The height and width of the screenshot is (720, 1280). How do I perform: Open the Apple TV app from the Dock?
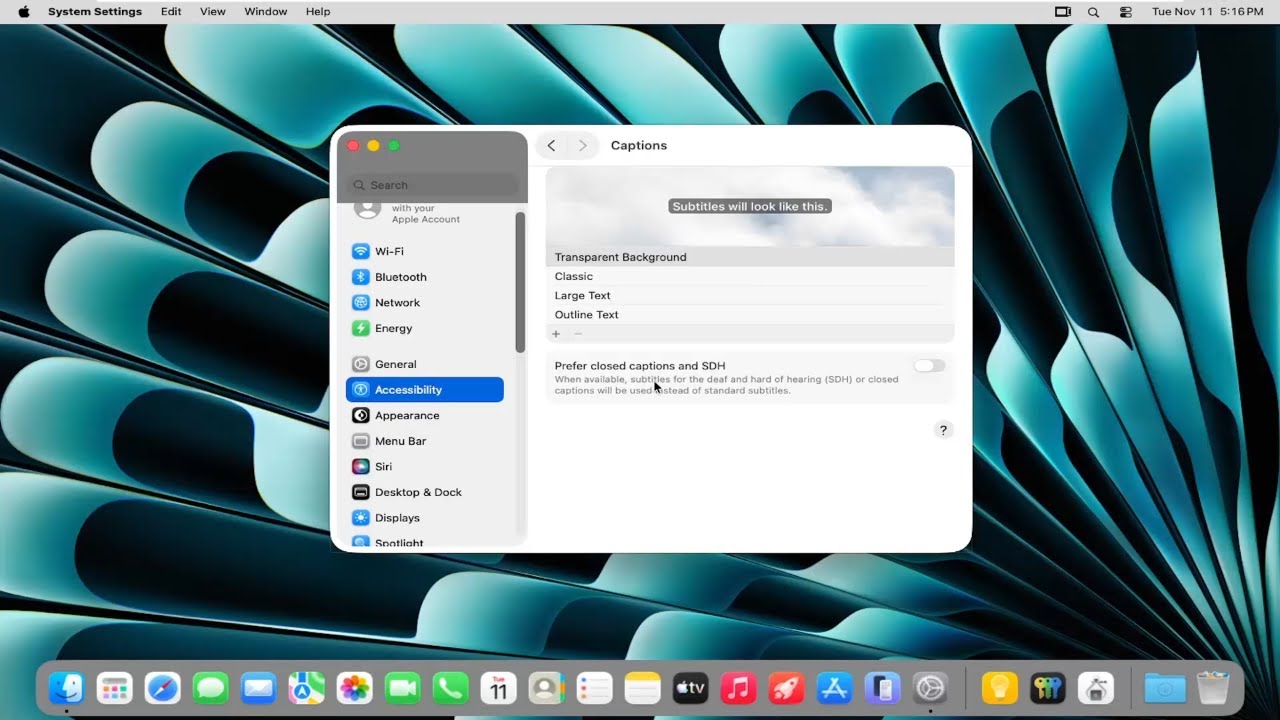coord(691,688)
